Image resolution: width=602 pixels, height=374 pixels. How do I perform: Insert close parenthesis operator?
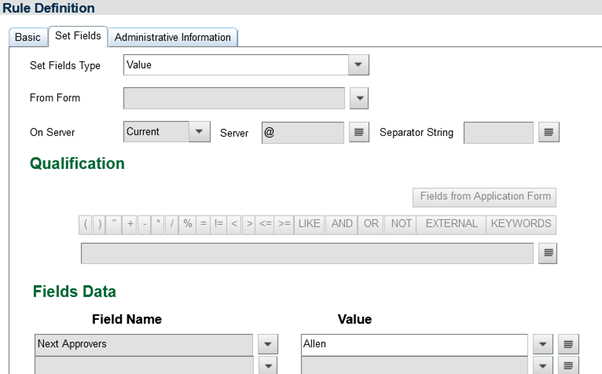[99, 225]
